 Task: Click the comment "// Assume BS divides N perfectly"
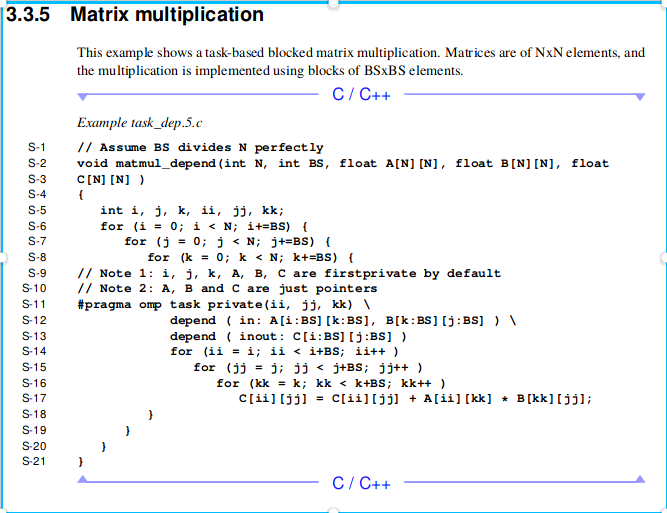pyautogui.click(x=200, y=148)
